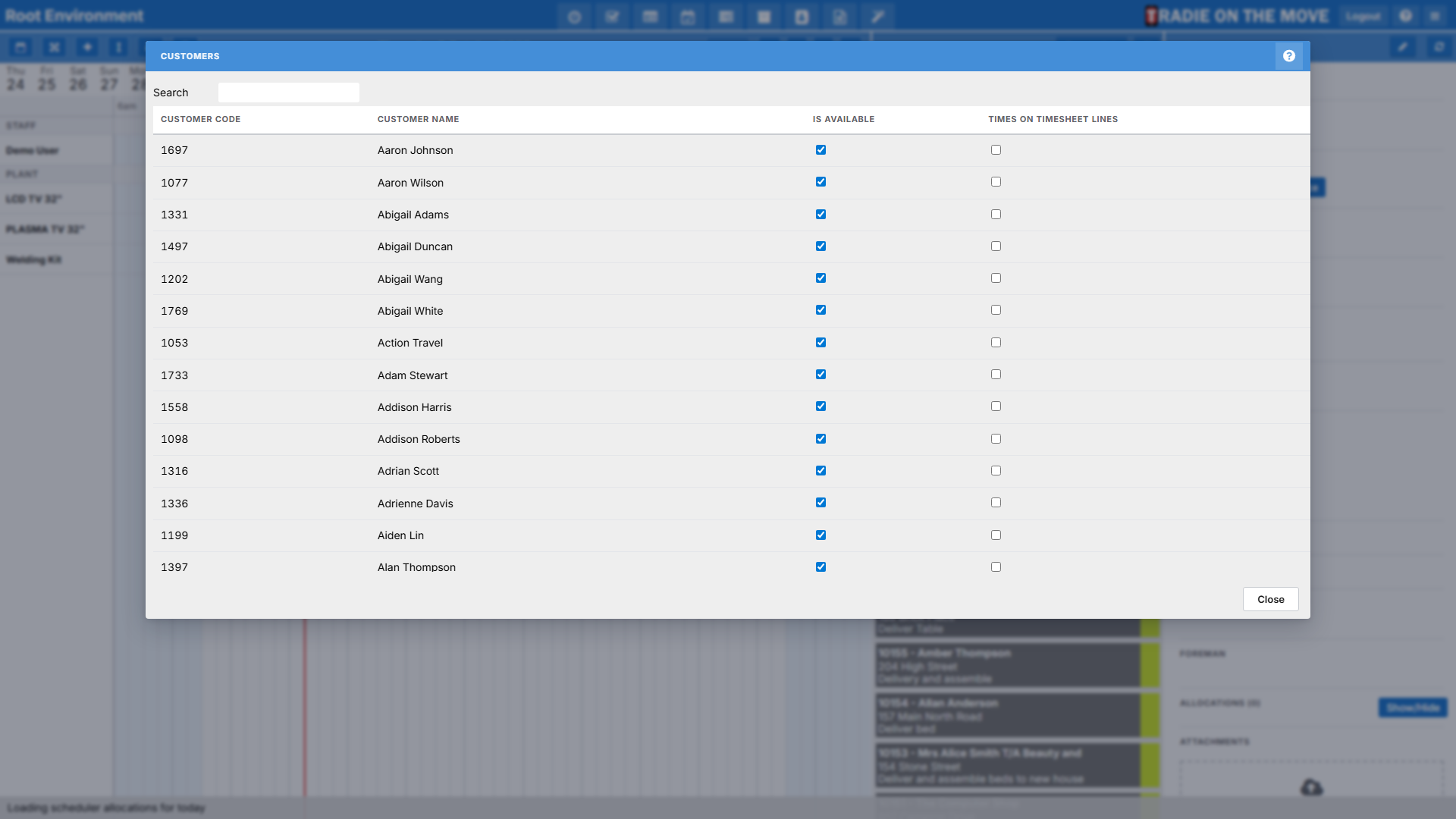Screen dimensions: 1456x819
Task: Click the Times On Timesheet Lines column header
Action: [x=1053, y=119]
